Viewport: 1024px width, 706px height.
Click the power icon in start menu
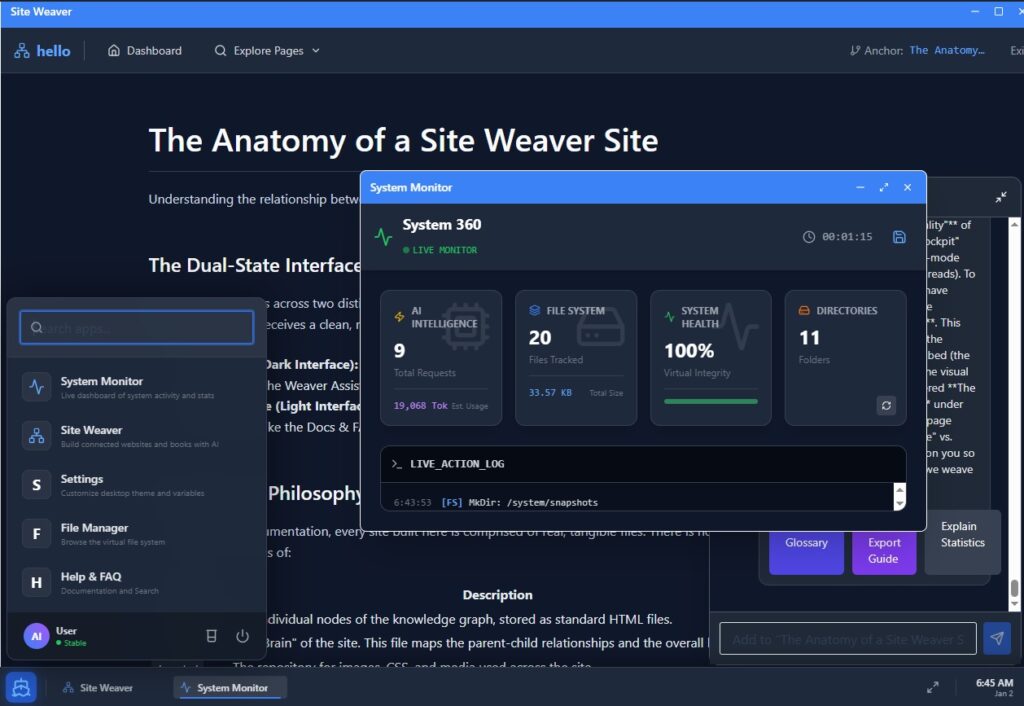pos(242,636)
